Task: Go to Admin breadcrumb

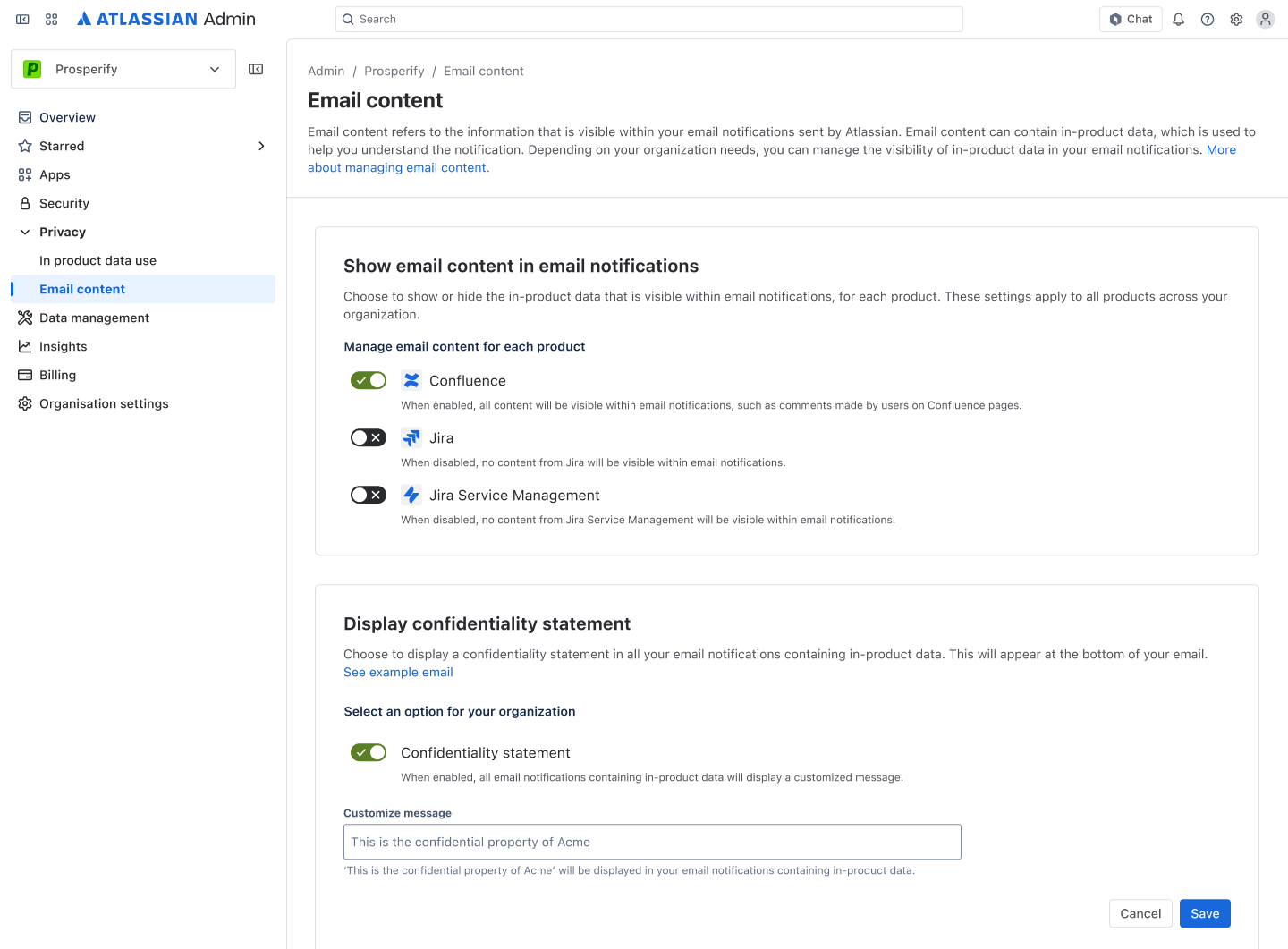Action: (326, 71)
